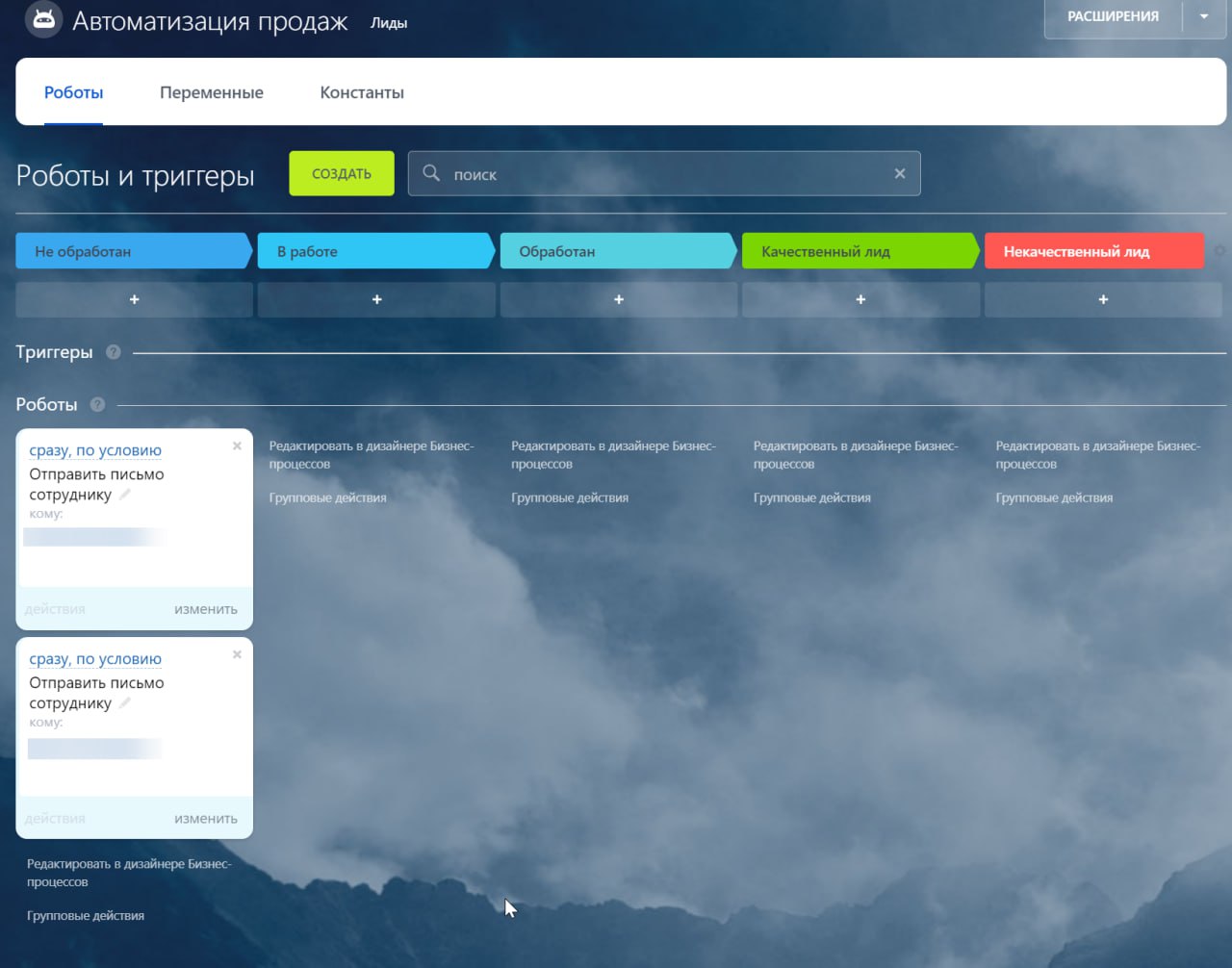Delete the top robot card using its X
Viewport: 1232px width, 968px height.
point(237,446)
